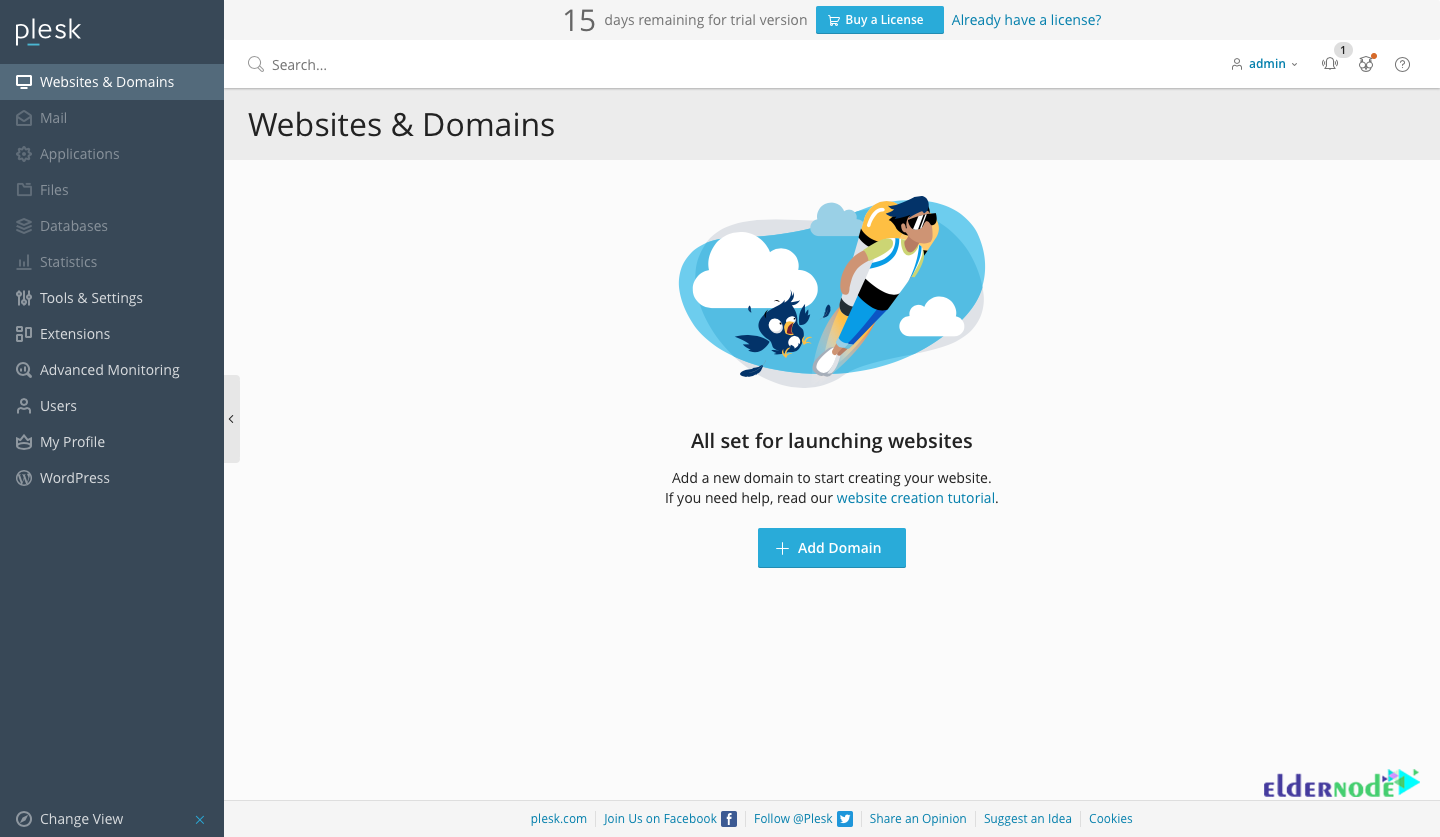Open the website creation tutorial link
Image resolution: width=1440 pixels, height=837 pixels.
(915, 497)
